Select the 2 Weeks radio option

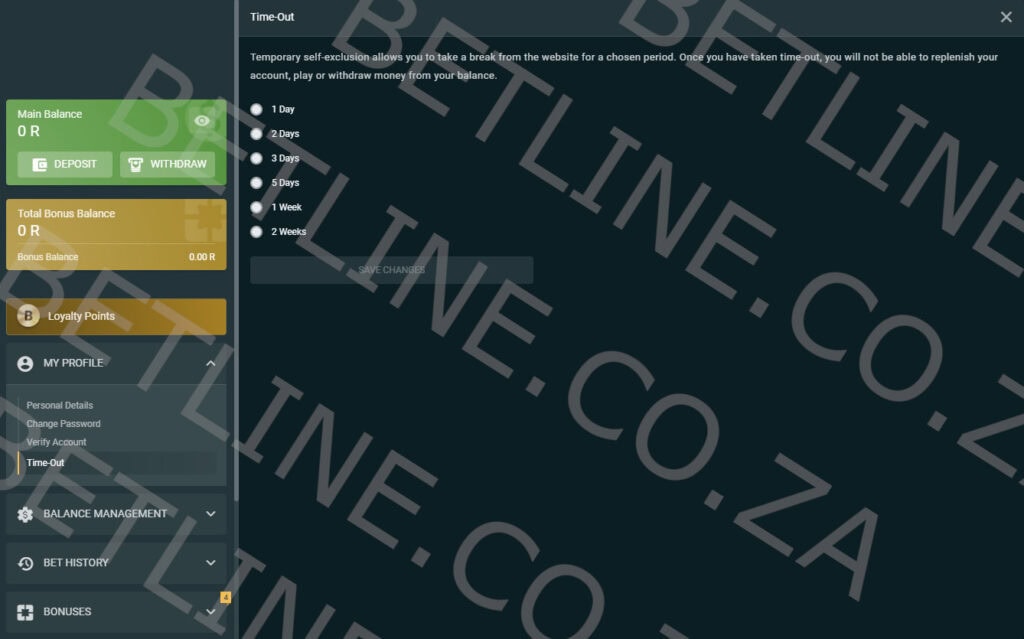pyautogui.click(x=257, y=232)
